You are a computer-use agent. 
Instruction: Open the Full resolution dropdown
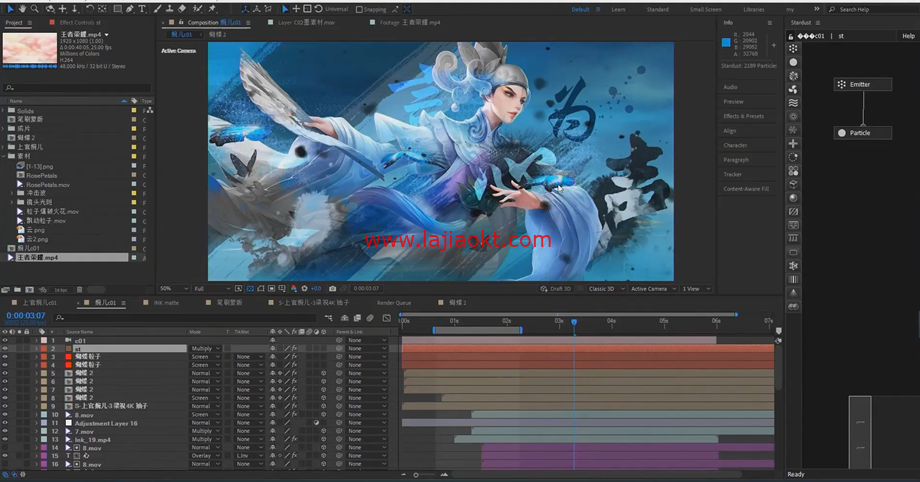pos(212,288)
